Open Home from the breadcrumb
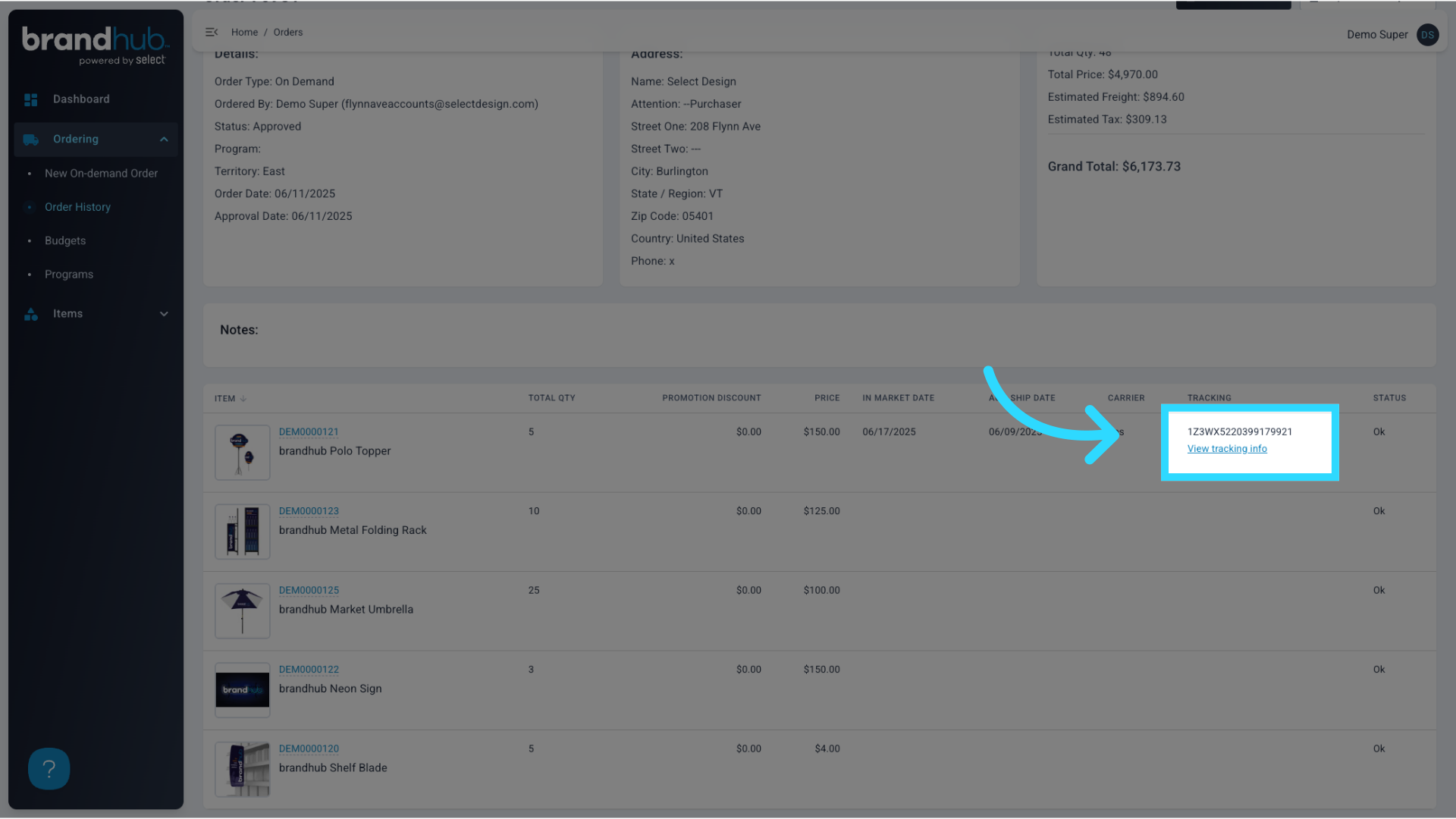This screenshot has height=819, width=1456. pyautogui.click(x=244, y=32)
